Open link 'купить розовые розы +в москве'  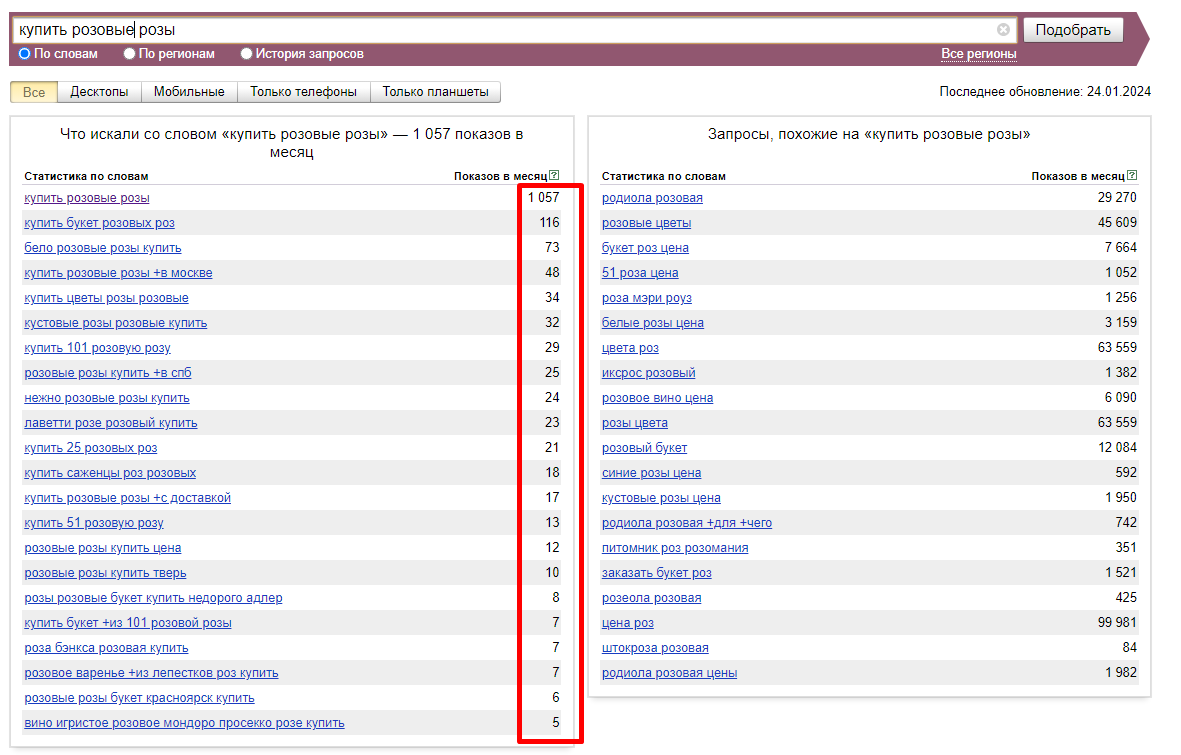click(x=118, y=273)
